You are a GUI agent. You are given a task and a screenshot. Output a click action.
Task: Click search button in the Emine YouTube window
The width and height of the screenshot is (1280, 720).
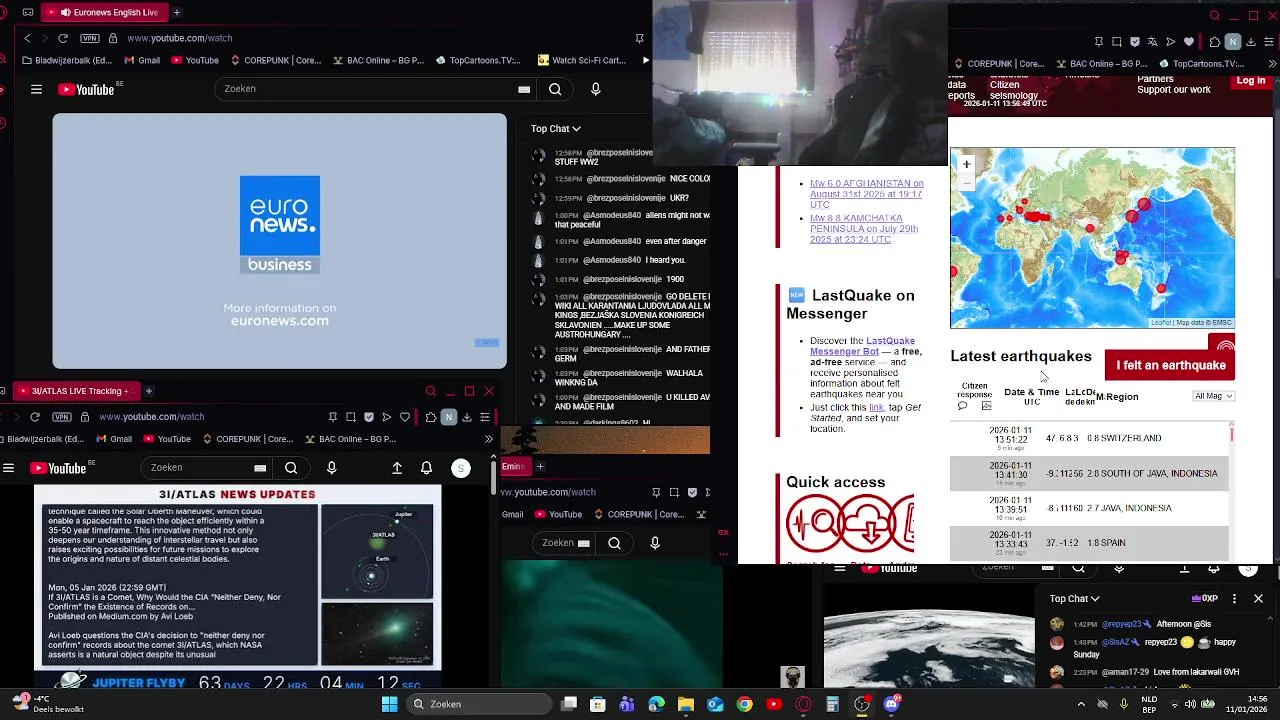614,543
